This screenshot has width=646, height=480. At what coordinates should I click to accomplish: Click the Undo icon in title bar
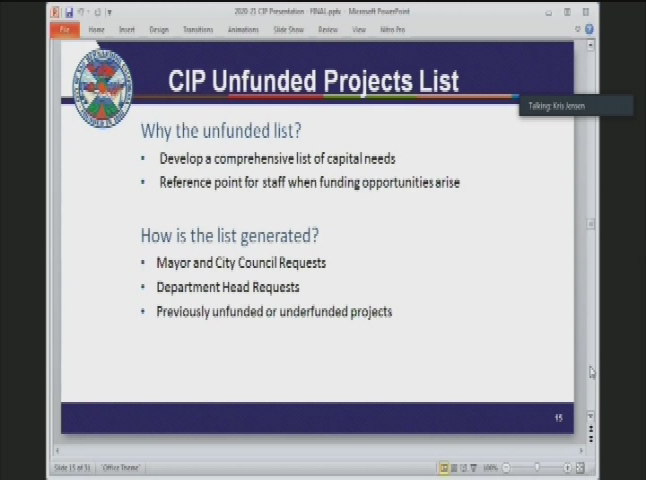coord(83,12)
